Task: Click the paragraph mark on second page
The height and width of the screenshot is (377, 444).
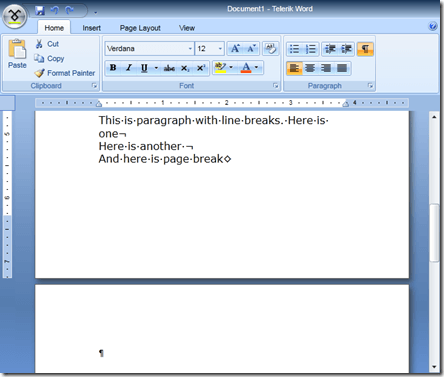Action: tap(101, 353)
